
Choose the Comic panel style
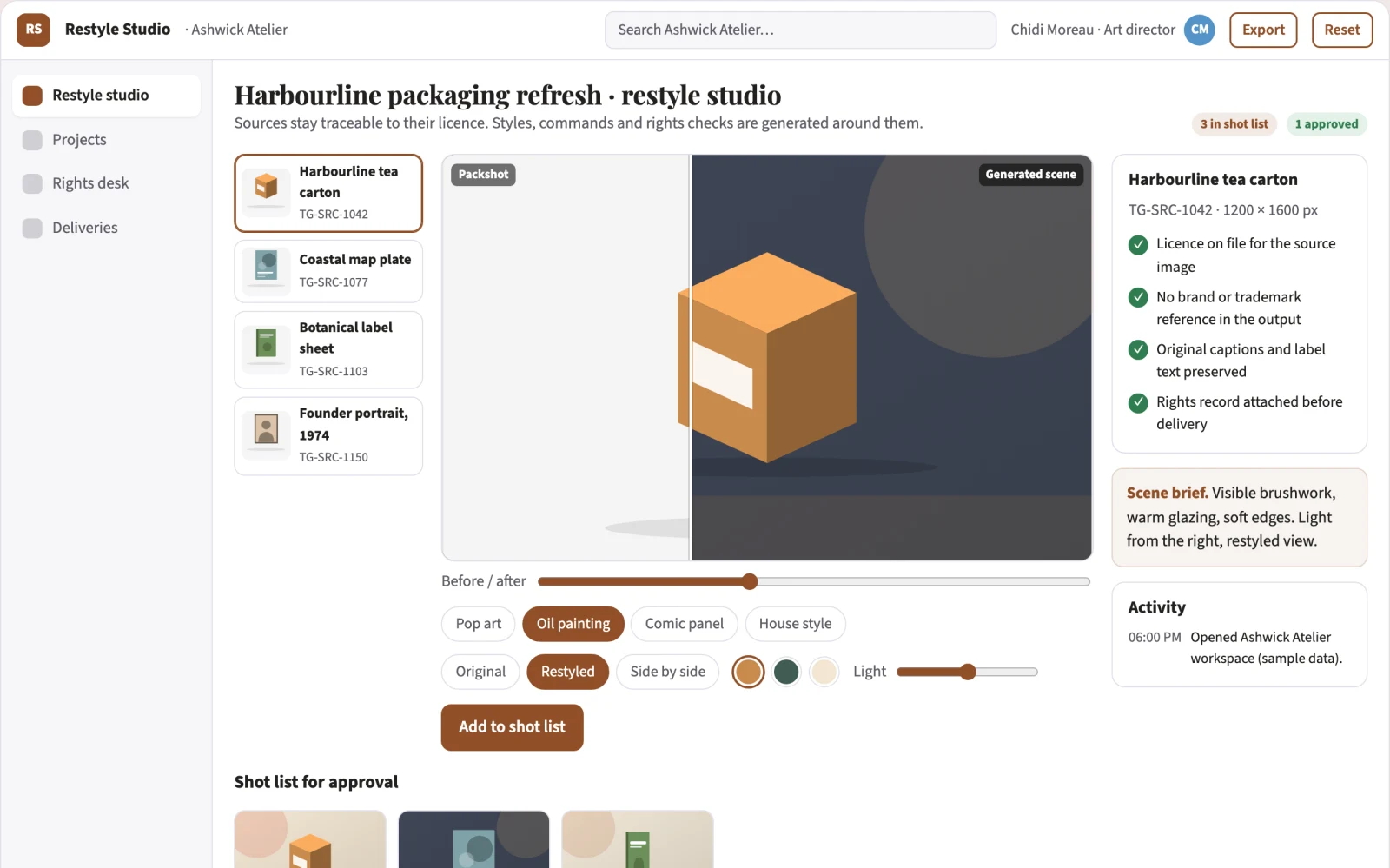point(684,624)
